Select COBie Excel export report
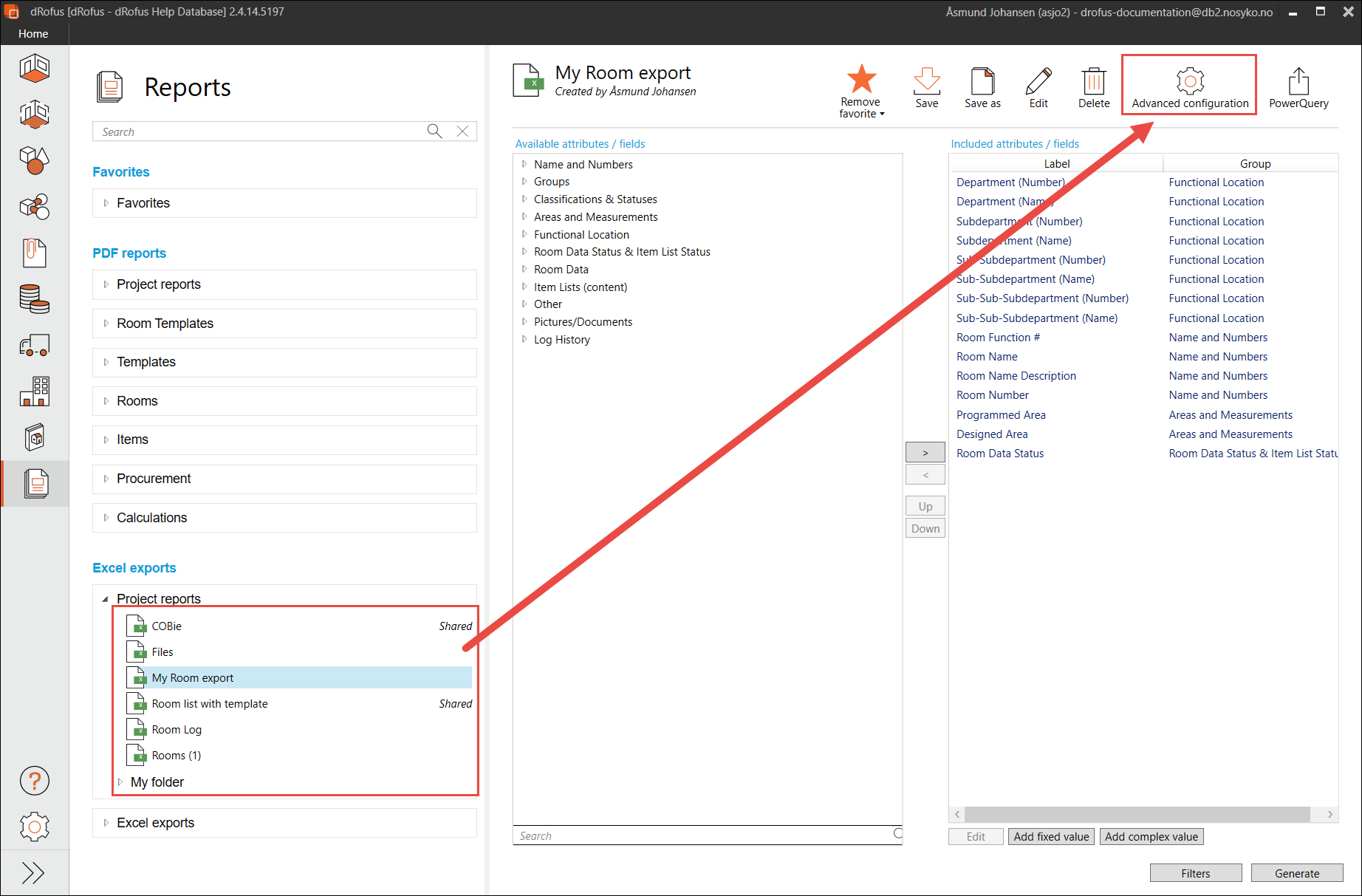The height and width of the screenshot is (896, 1362). [x=167, y=626]
